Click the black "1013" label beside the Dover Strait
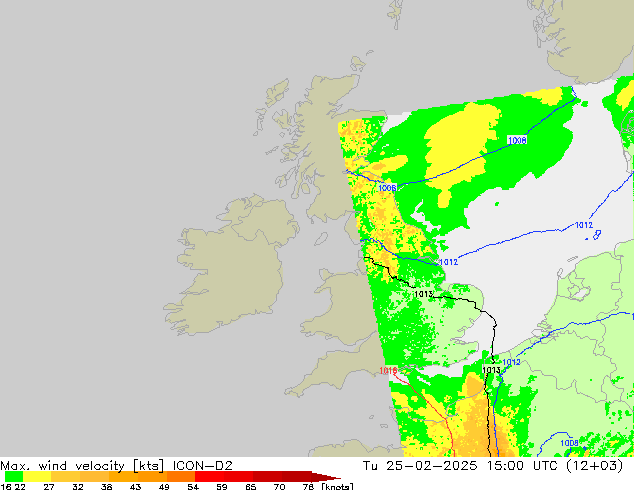634x490 pixels. [x=491, y=370]
